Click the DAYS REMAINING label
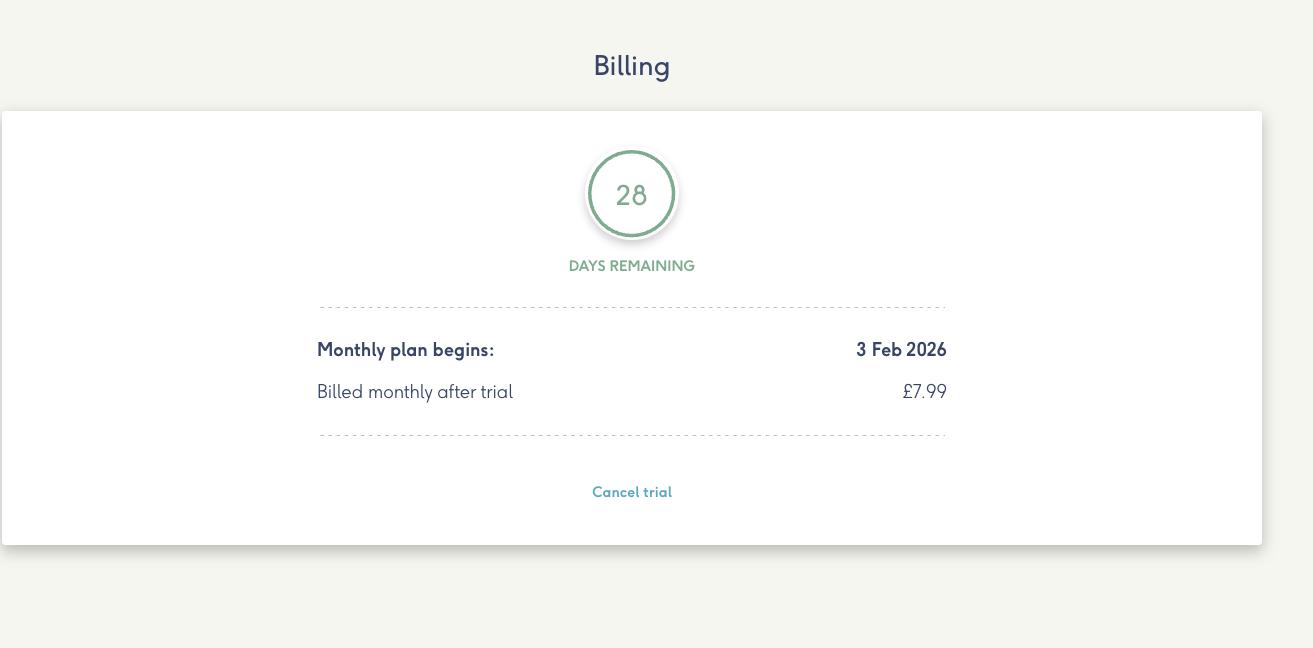Viewport: 1313px width, 648px height. point(631,266)
